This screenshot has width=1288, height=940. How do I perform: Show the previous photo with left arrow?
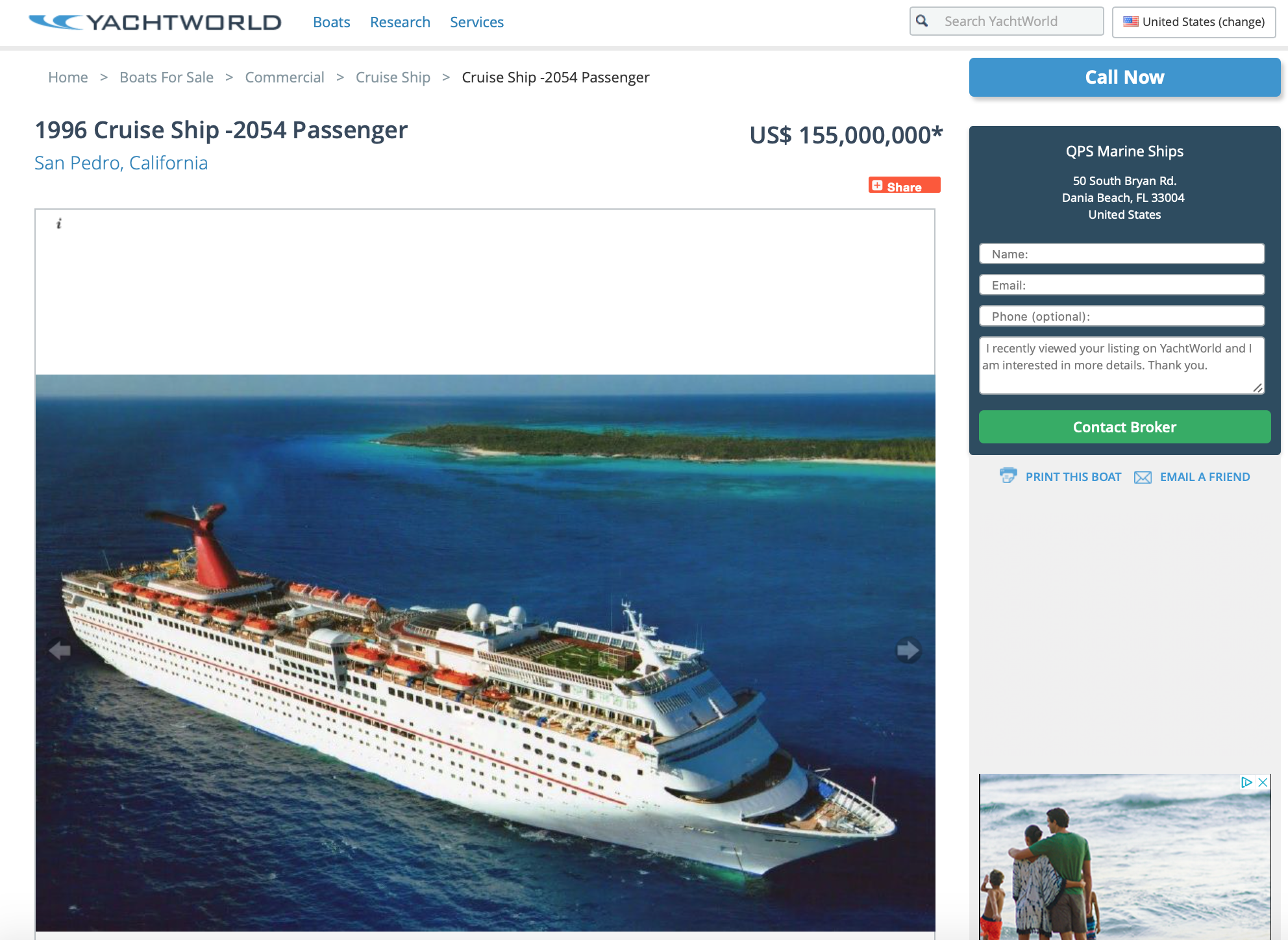click(60, 650)
